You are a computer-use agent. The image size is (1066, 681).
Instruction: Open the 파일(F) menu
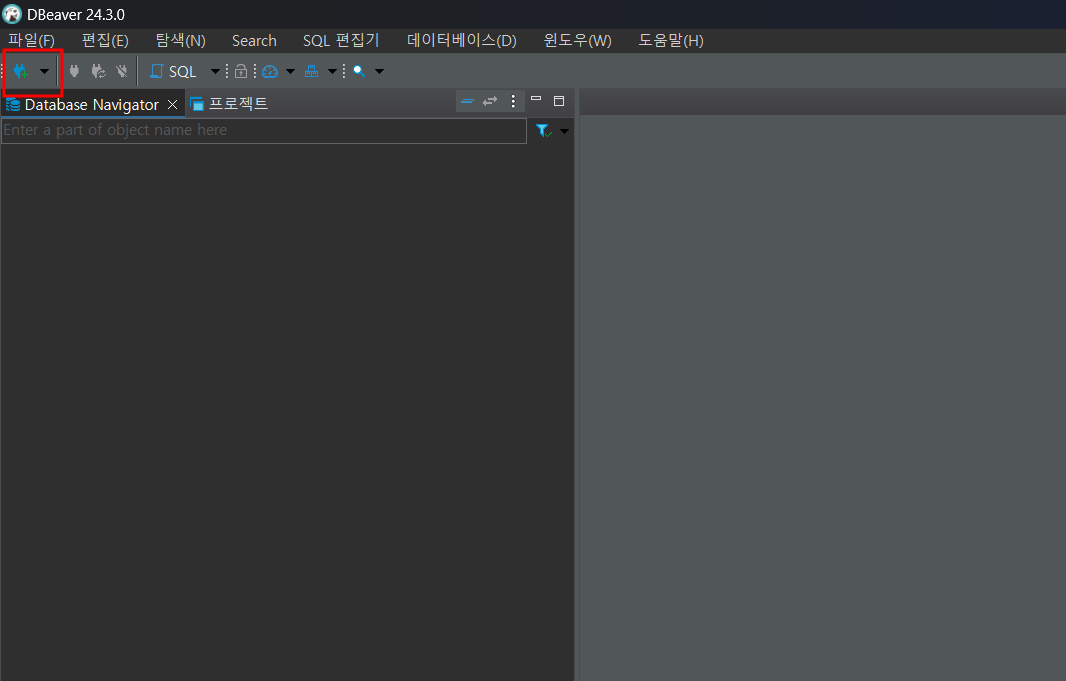pos(31,41)
